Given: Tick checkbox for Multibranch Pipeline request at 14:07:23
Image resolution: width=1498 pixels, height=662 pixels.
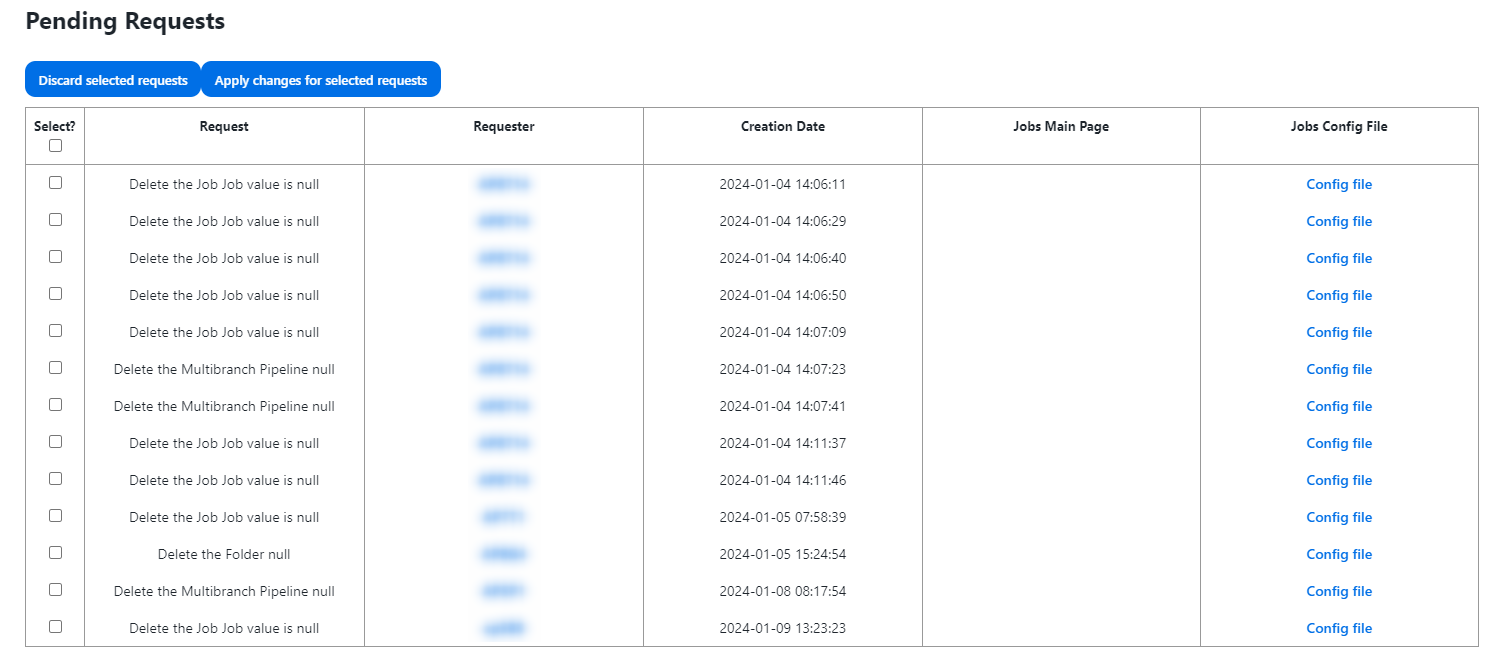Looking at the screenshot, I should pyautogui.click(x=55, y=368).
